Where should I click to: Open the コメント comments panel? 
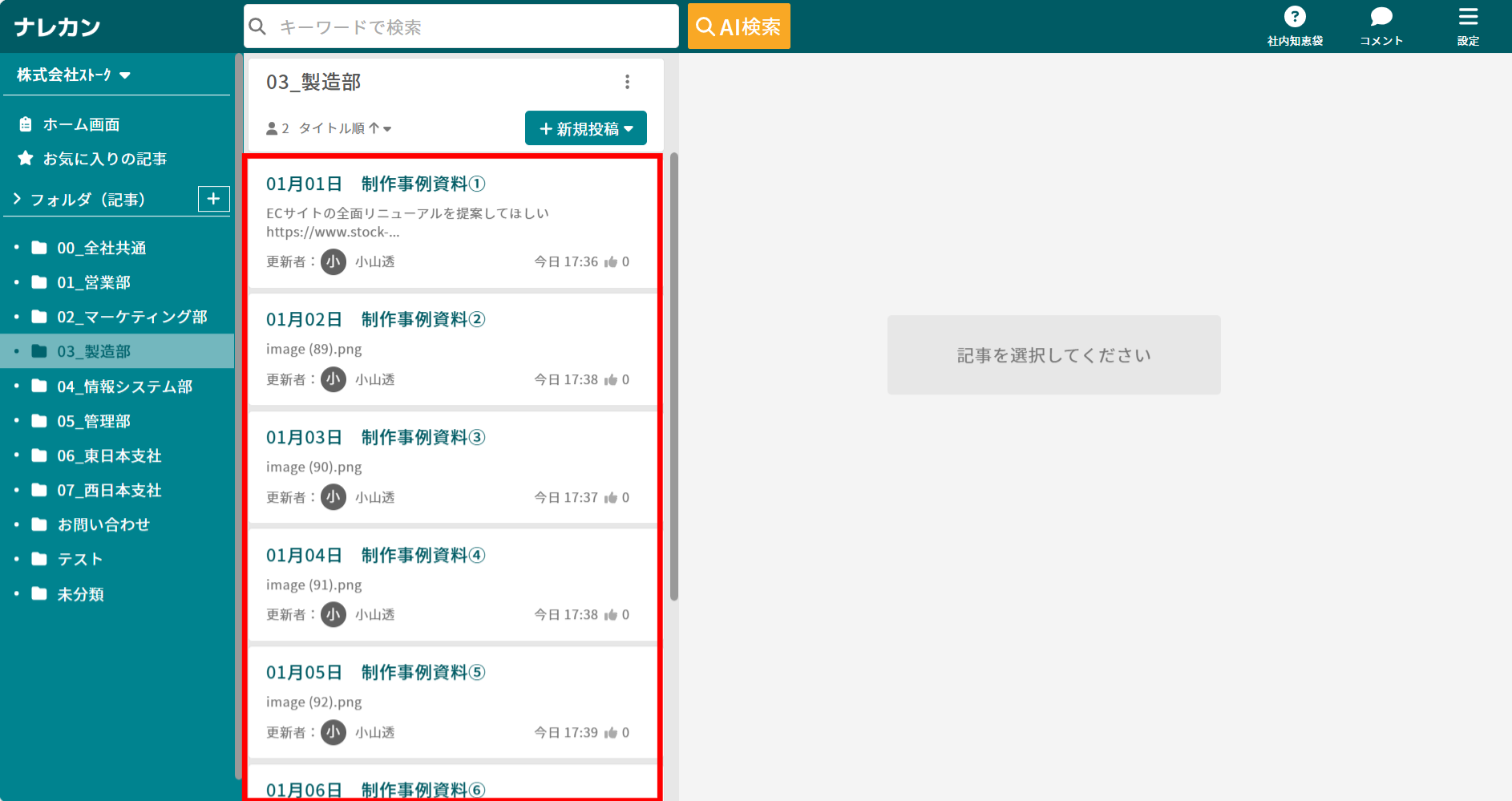tap(1381, 16)
